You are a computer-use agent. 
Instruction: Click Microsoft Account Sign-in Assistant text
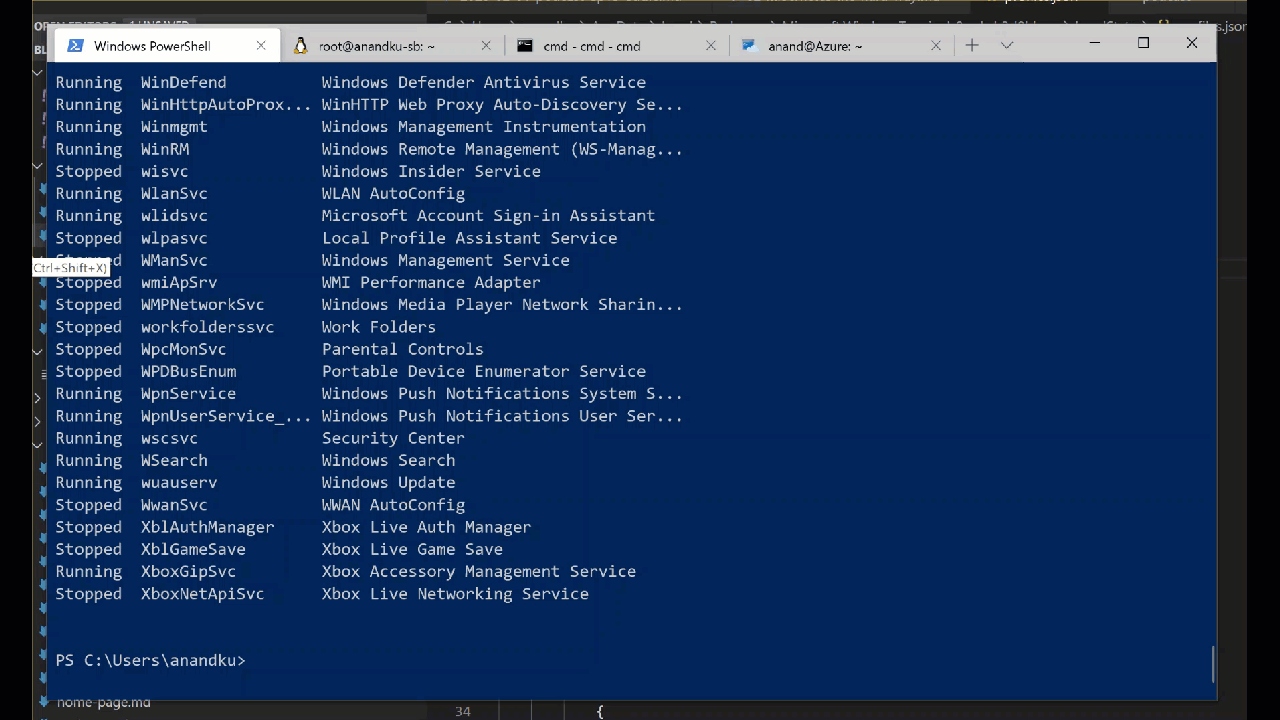488,216
